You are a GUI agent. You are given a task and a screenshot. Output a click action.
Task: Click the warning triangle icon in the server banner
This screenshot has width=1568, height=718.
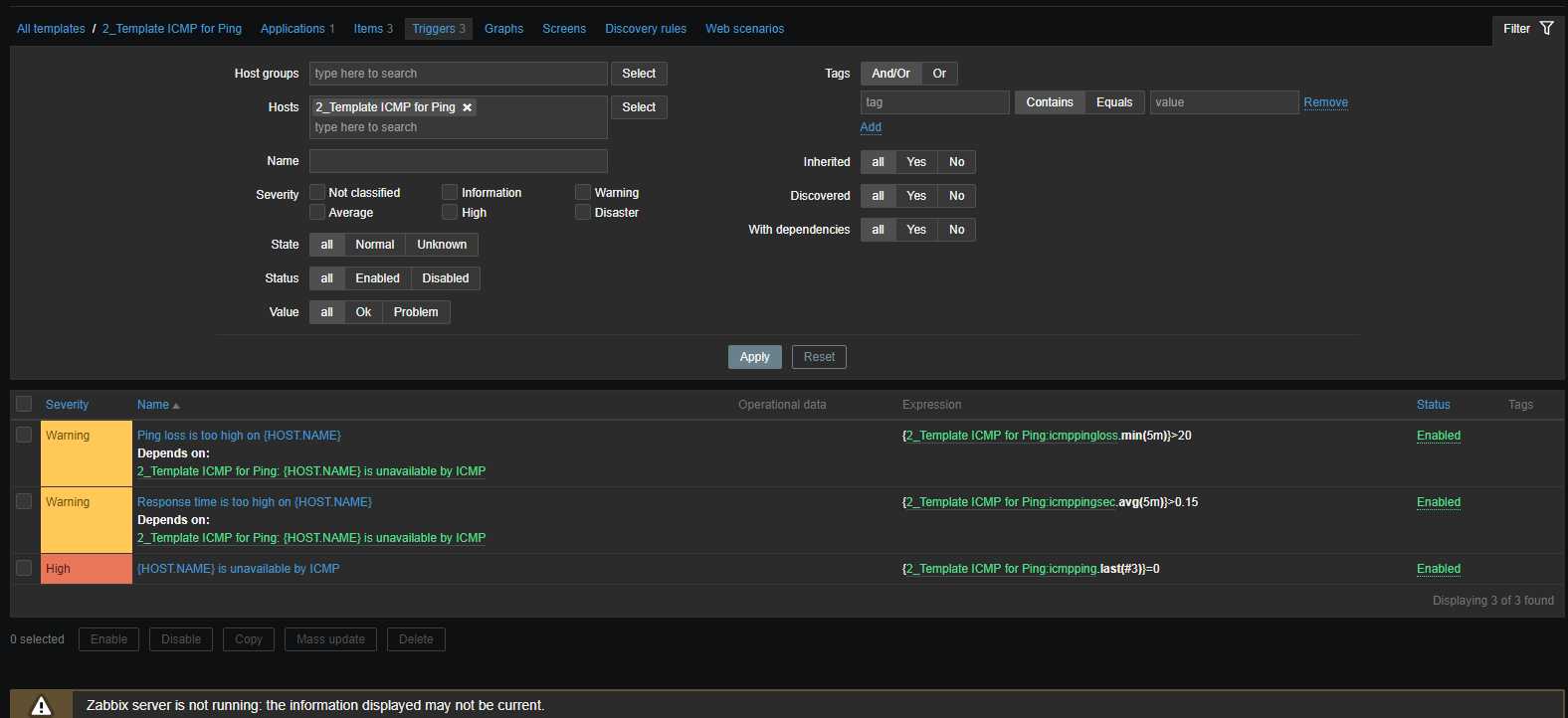point(41,706)
